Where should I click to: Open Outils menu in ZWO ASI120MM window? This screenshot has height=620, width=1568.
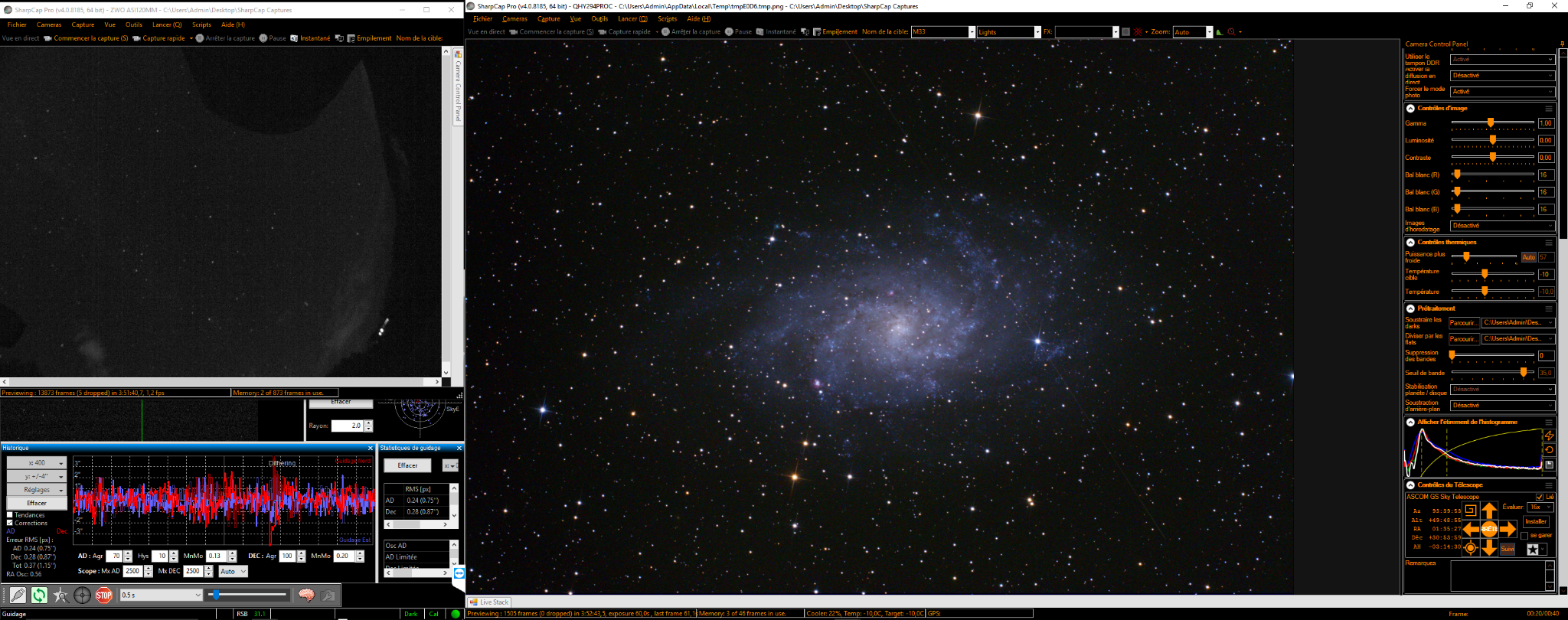[134, 25]
